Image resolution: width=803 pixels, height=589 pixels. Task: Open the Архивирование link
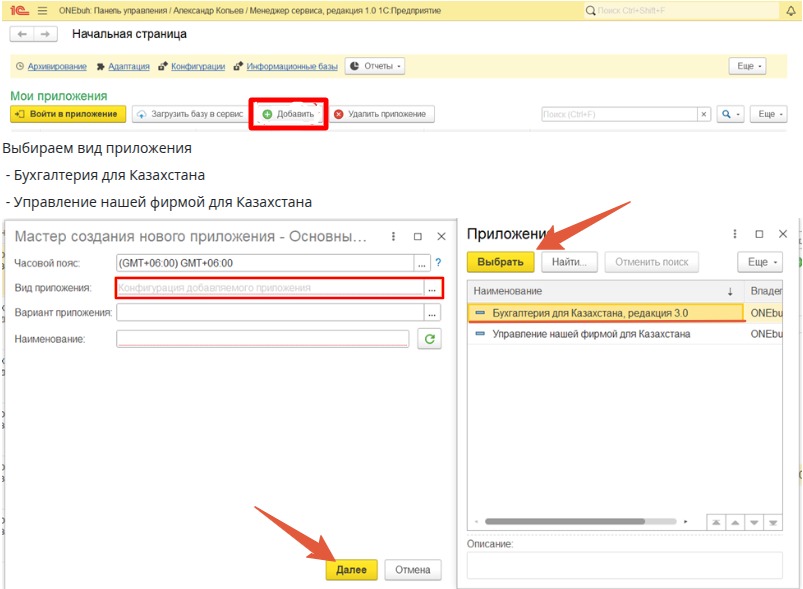pos(57,66)
